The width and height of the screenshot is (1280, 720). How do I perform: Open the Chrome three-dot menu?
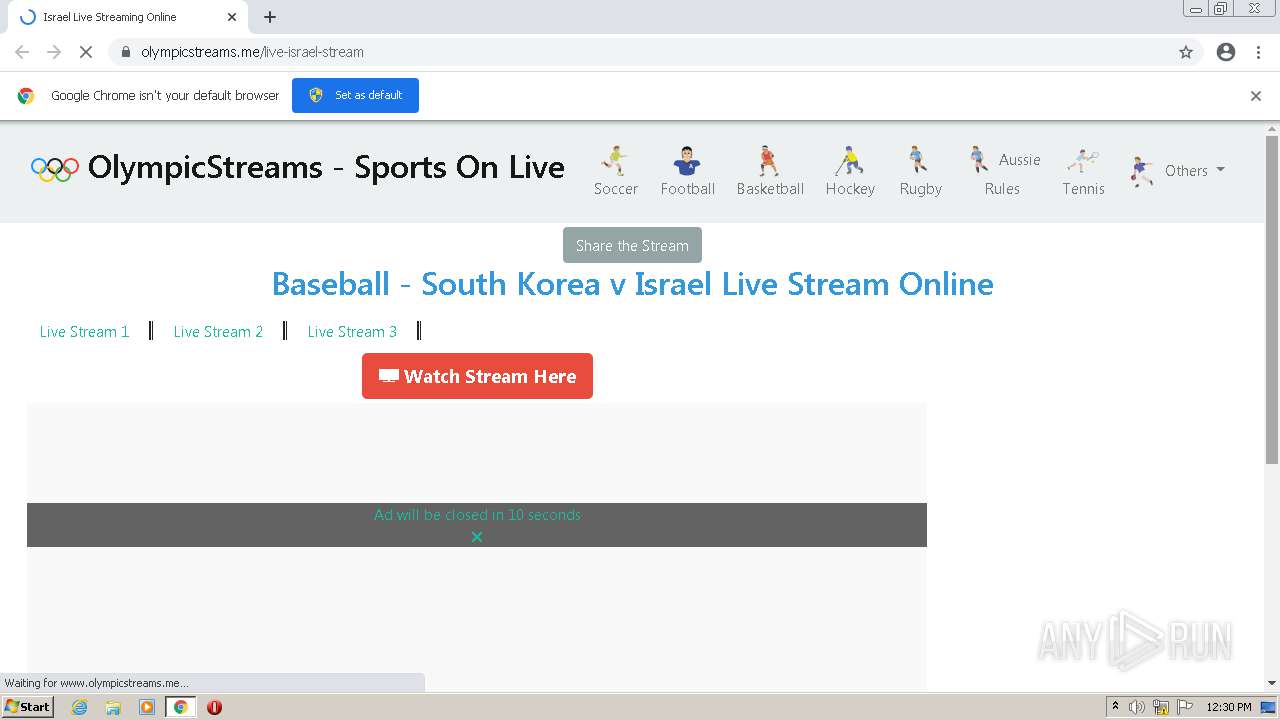[x=1259, y=52]
